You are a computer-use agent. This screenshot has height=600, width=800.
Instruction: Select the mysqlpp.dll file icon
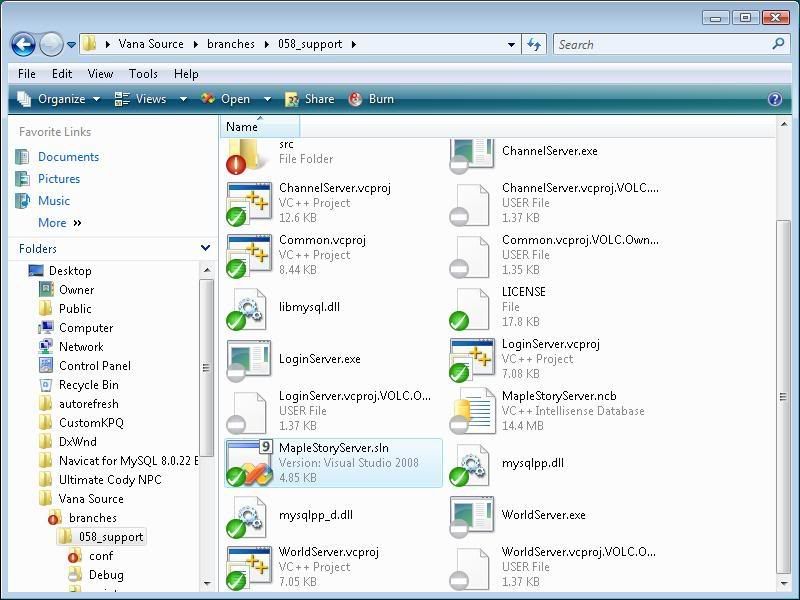(x=470, y=464)
